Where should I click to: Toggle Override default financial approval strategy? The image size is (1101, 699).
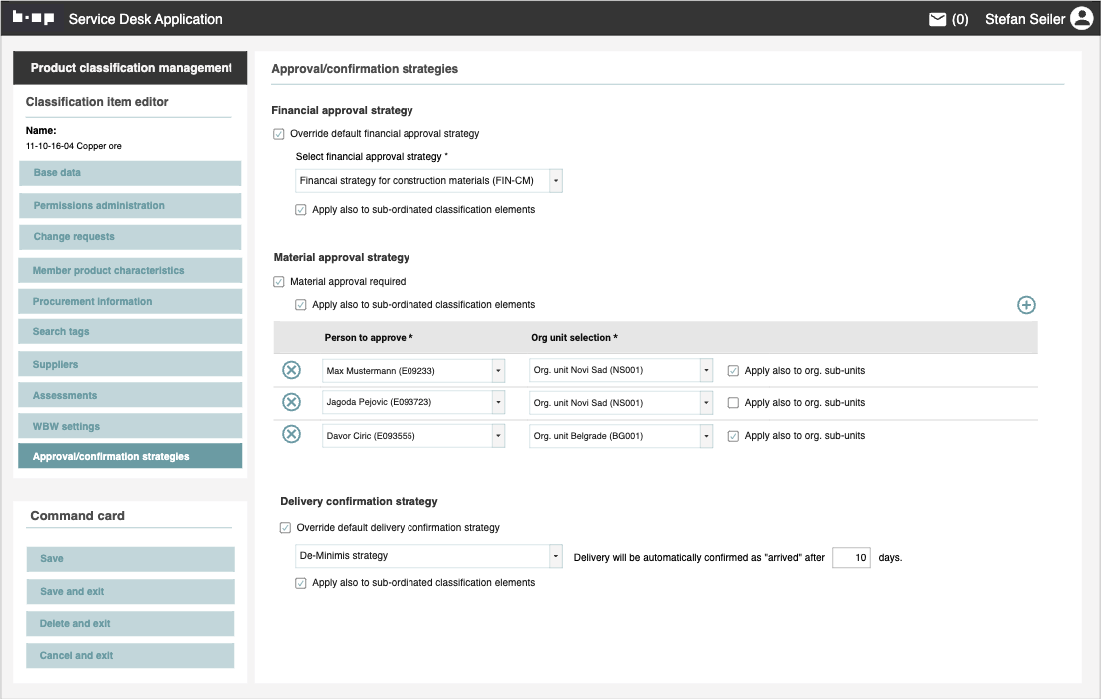point(279,134)
